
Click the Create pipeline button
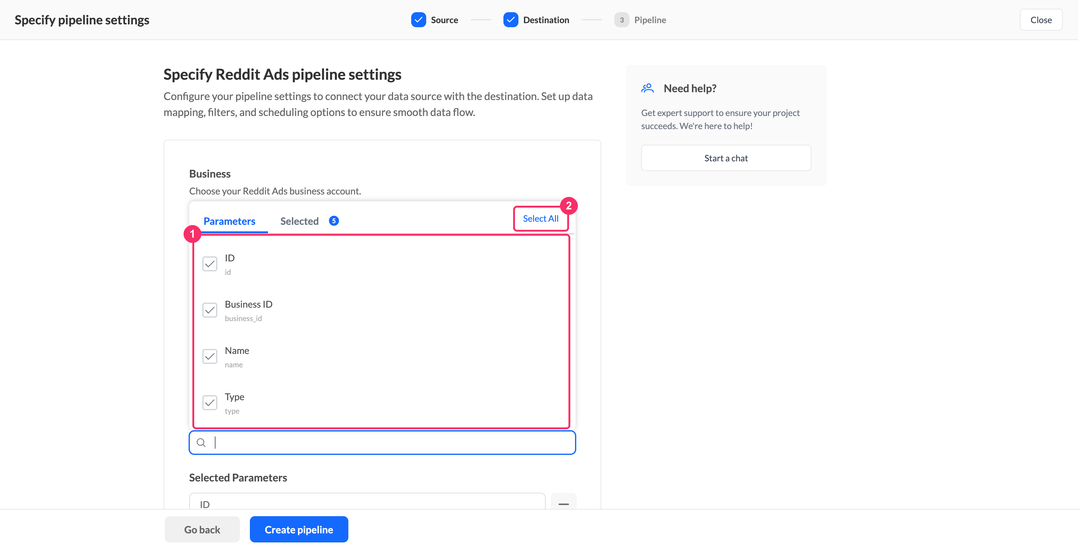tap(299, 530)
